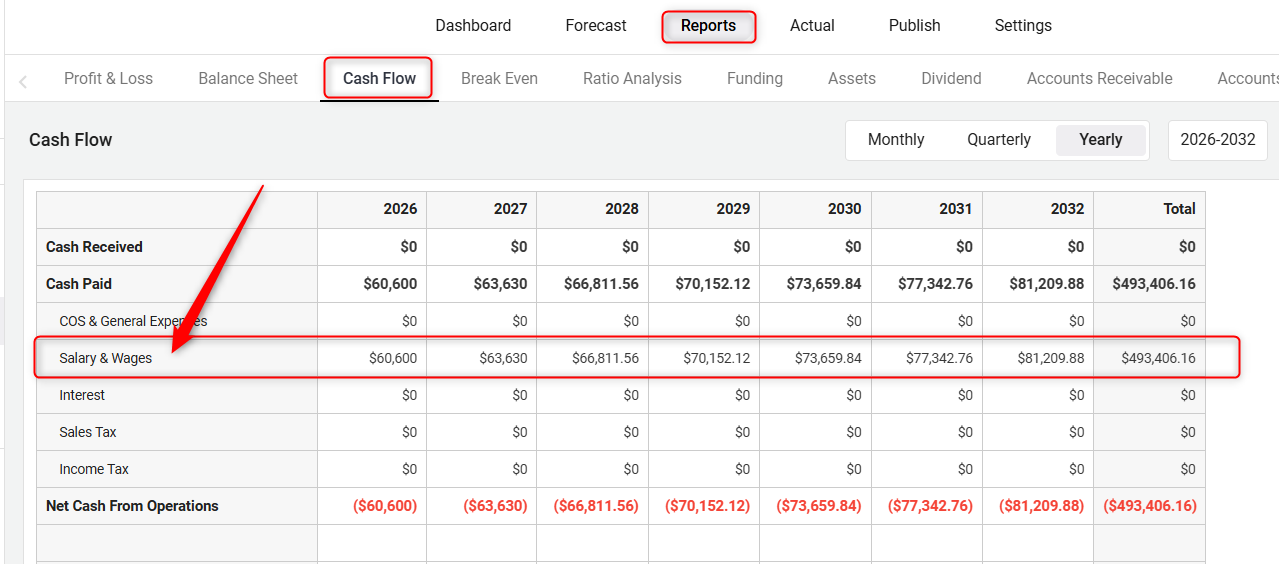Image resolution: width=1279 pixels, height=564 pixels.
Task: Select the Quarterly view toggle
Action: 998,140
